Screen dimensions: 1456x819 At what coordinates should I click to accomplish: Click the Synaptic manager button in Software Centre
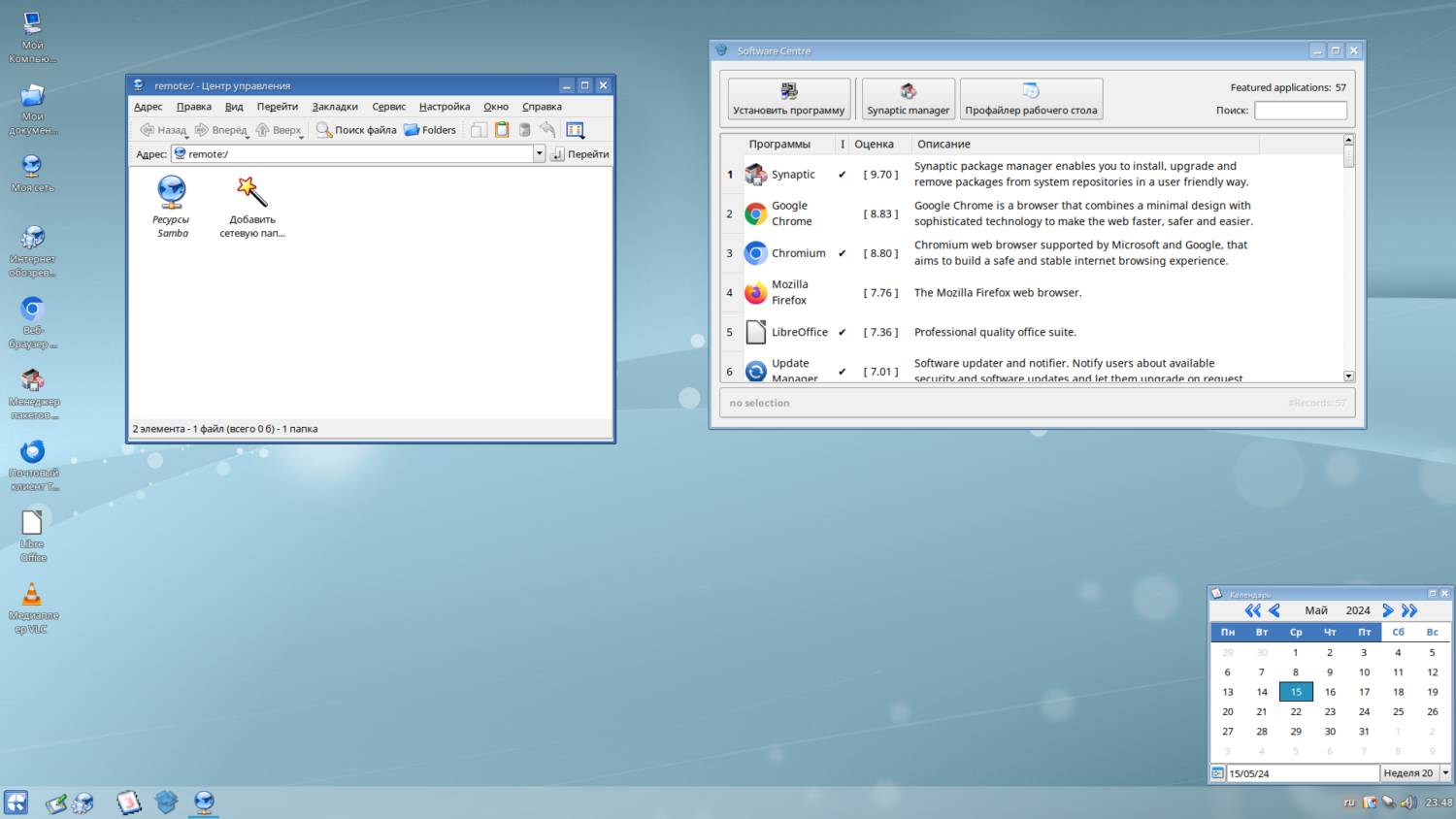click(x=908, y=99)
